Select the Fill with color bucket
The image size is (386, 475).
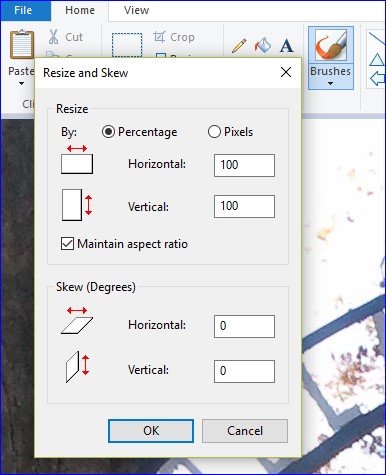click(263, 45)
